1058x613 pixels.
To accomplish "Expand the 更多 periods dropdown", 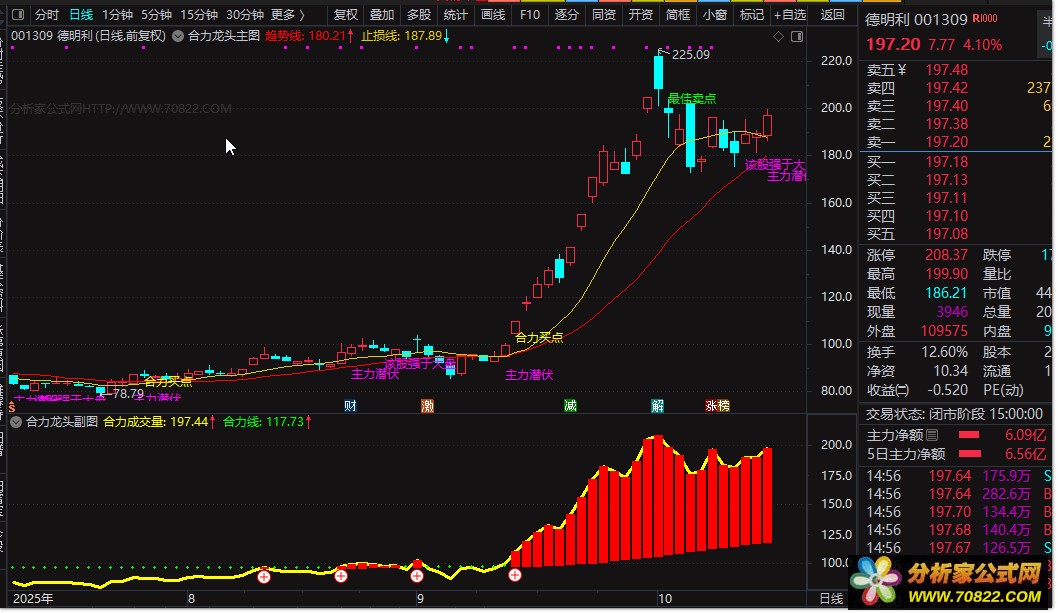I will (x=287, y=14).
